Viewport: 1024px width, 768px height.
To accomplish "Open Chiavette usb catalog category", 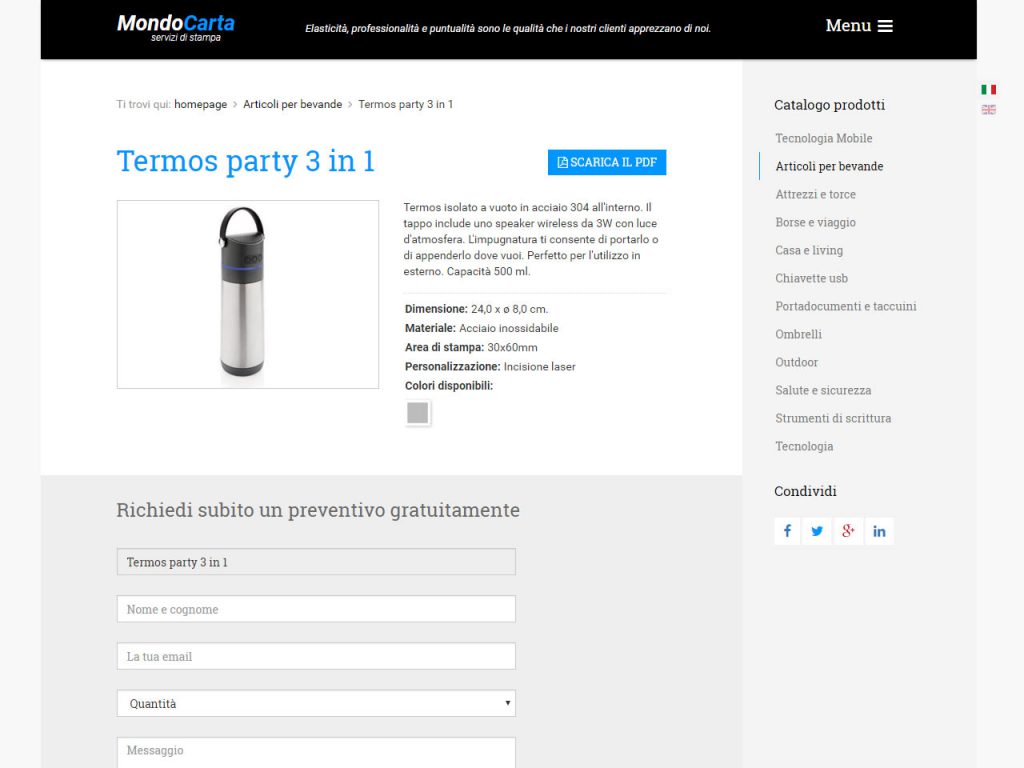I will click(811, 278).
